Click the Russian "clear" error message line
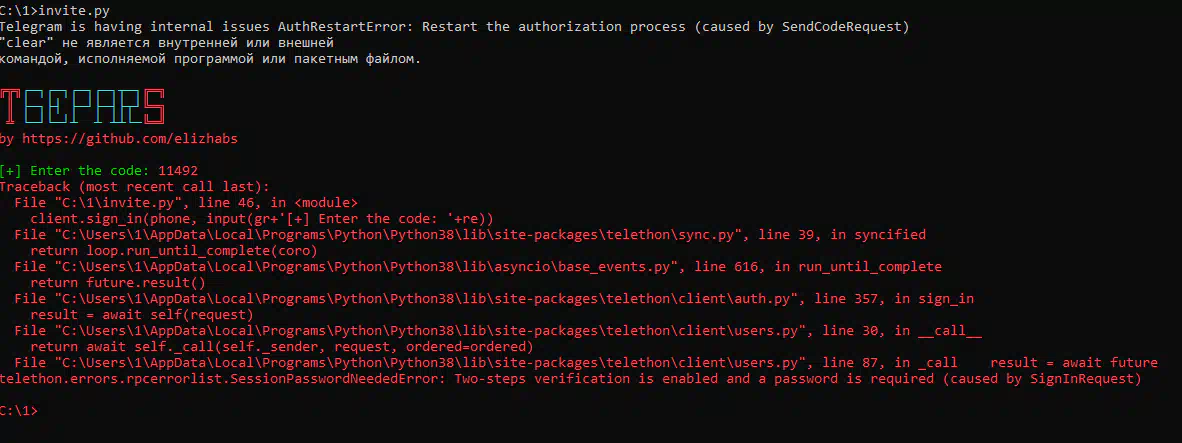Screen dimensions: 1182x443 coord(210,50)
